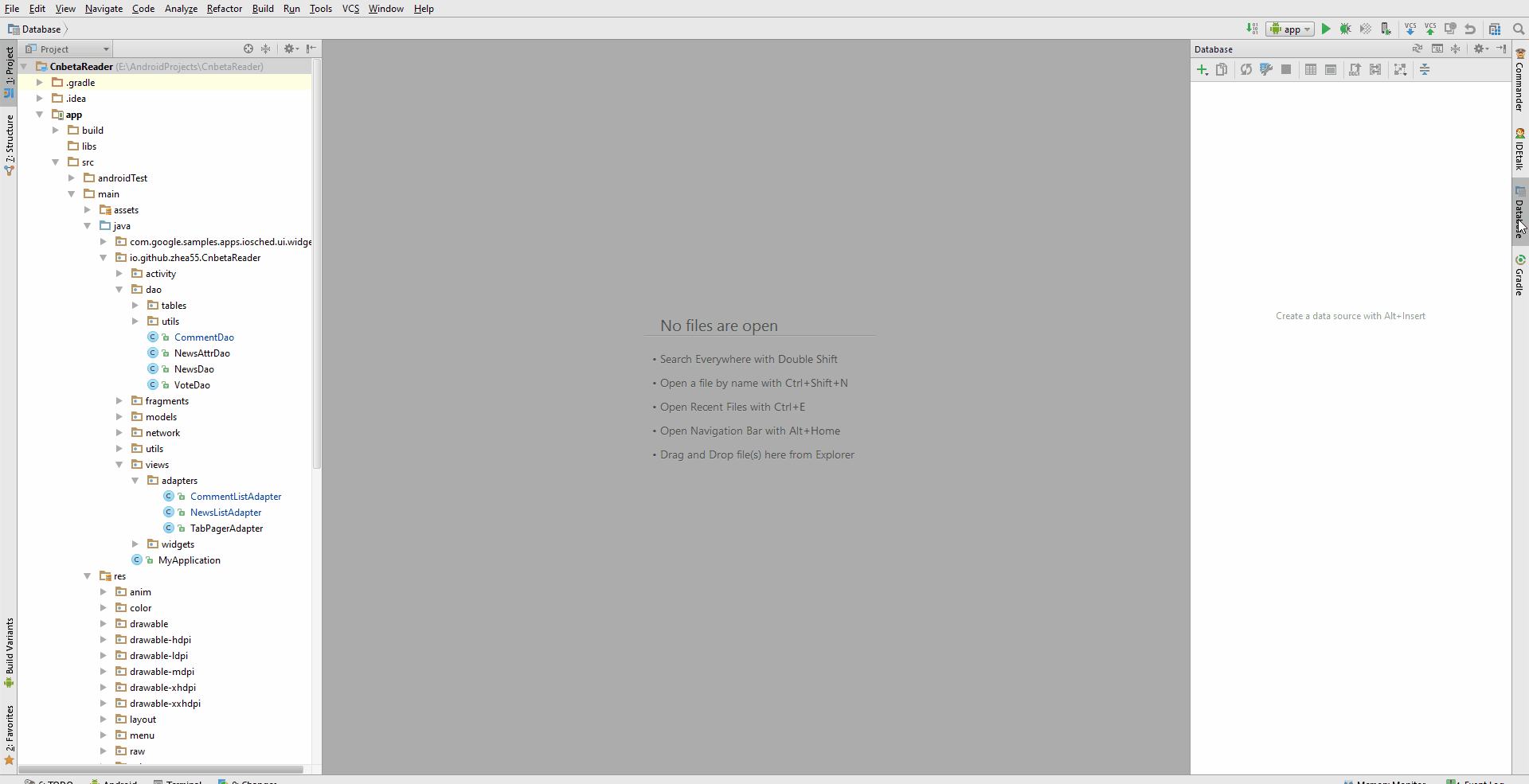This screenshot has height=784, width=1529.
Task: Click the scroll from source target icon
Action: click(248, 49)
